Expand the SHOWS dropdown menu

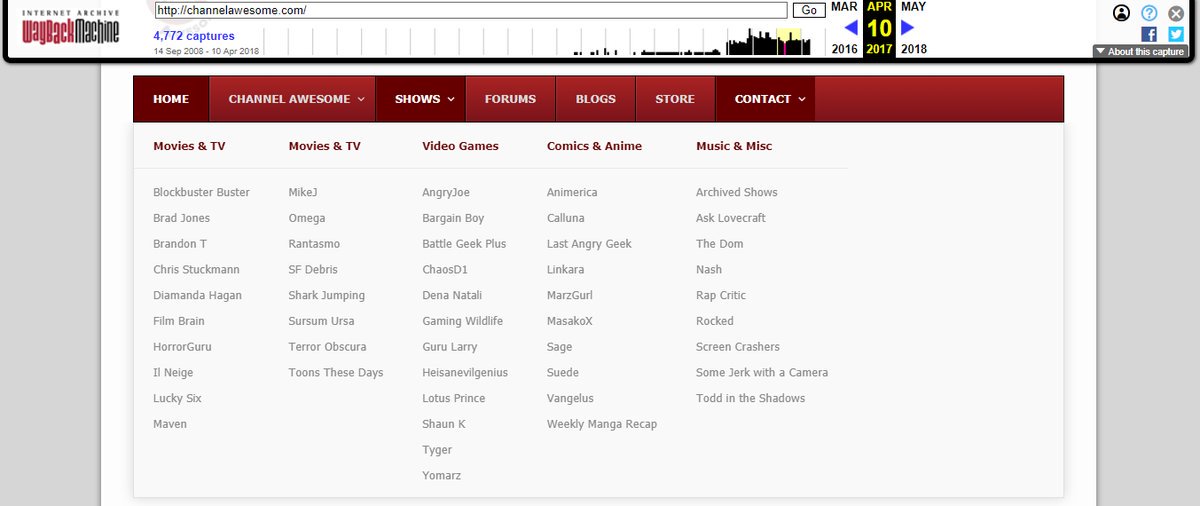[x=423, y=99]
